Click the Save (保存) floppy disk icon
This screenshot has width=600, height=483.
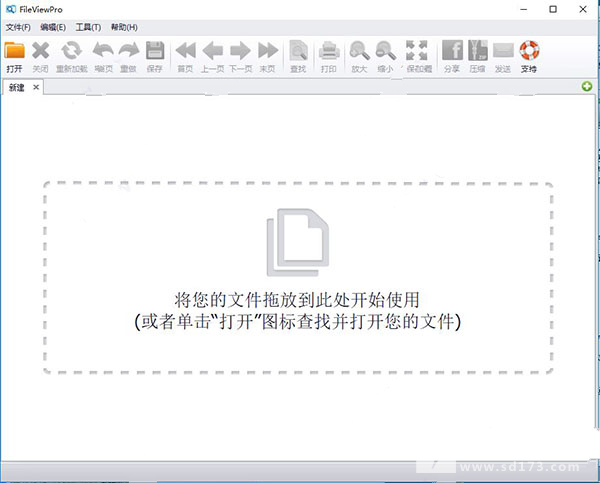coord(155,51)
